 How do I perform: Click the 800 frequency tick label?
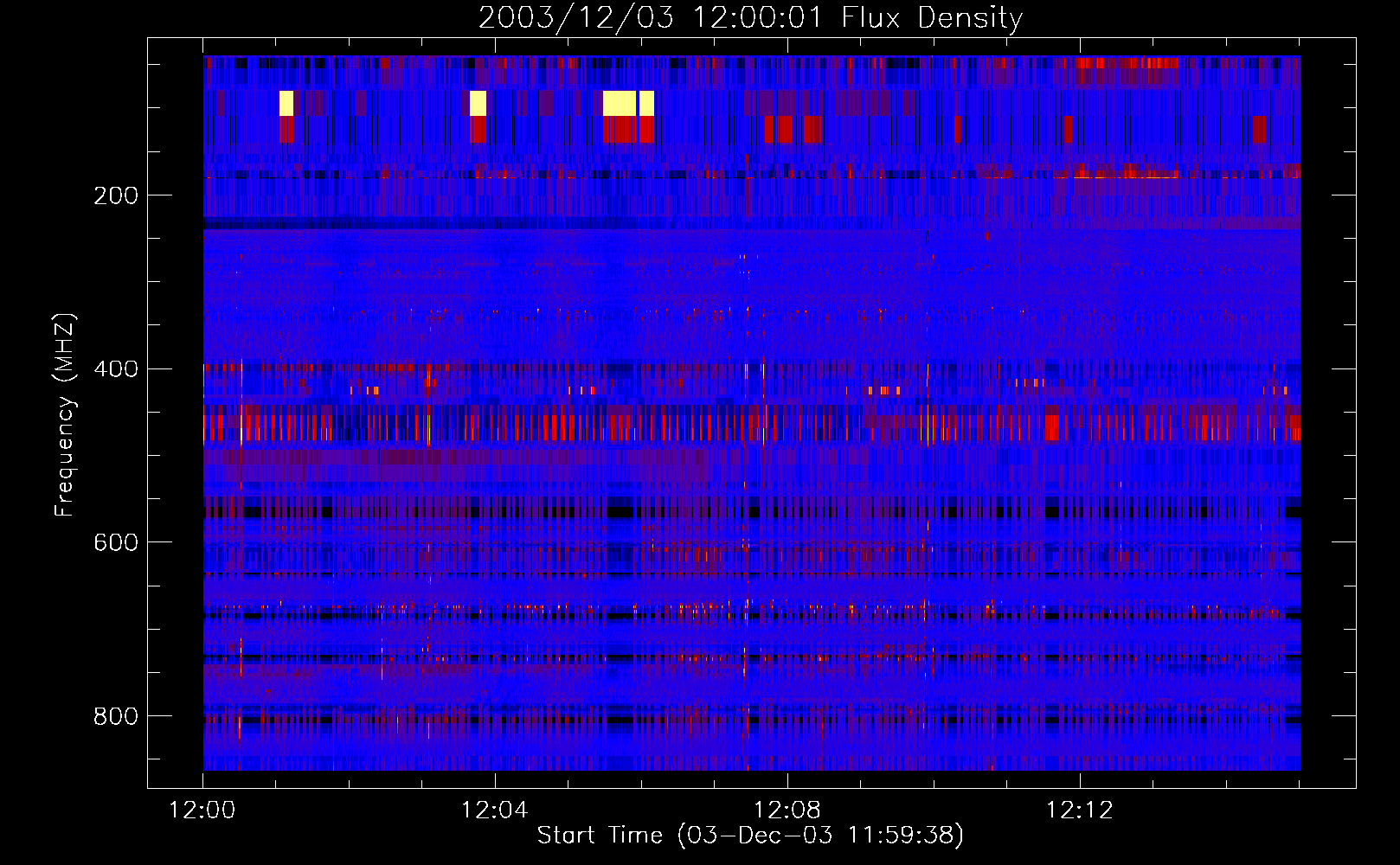[x=116, y=716]
